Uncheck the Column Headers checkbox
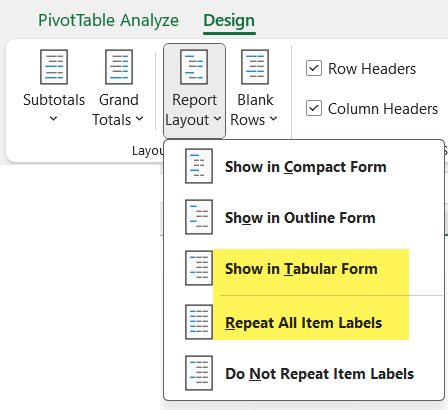Viewport: 448px width, 410px height. click(x=314, y=108)
